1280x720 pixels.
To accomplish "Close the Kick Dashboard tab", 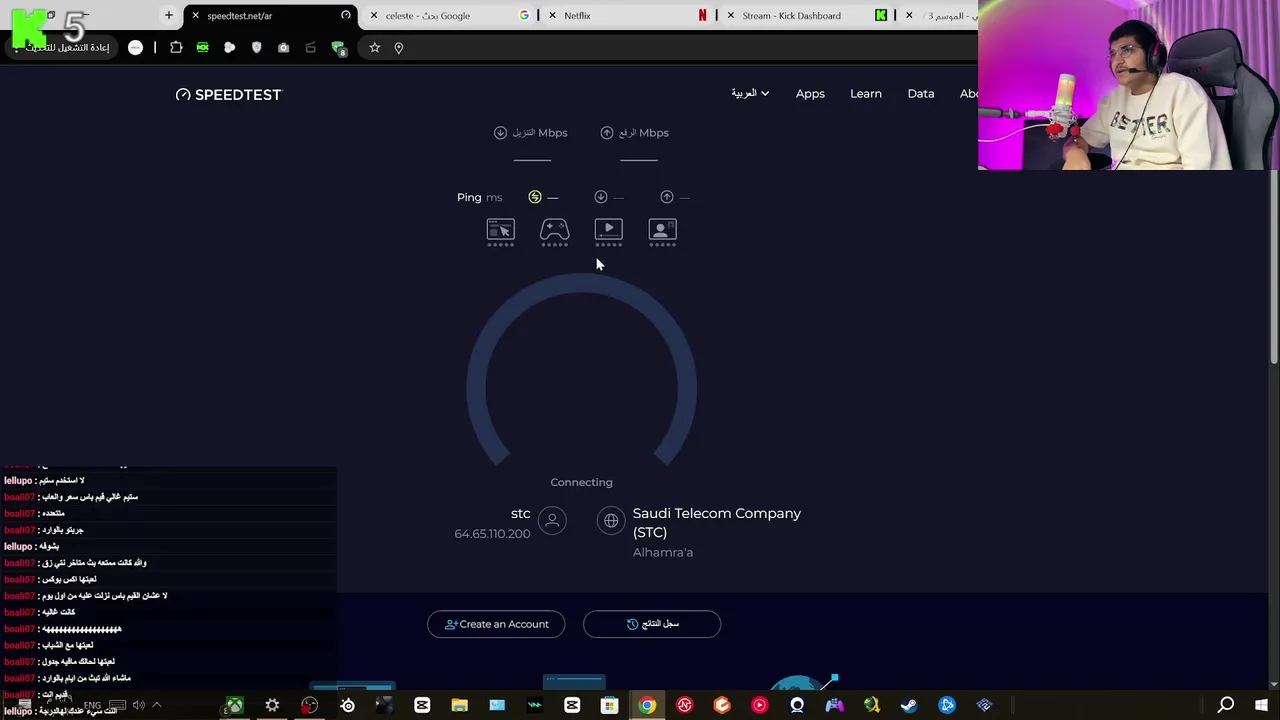I will coord(731,15).
